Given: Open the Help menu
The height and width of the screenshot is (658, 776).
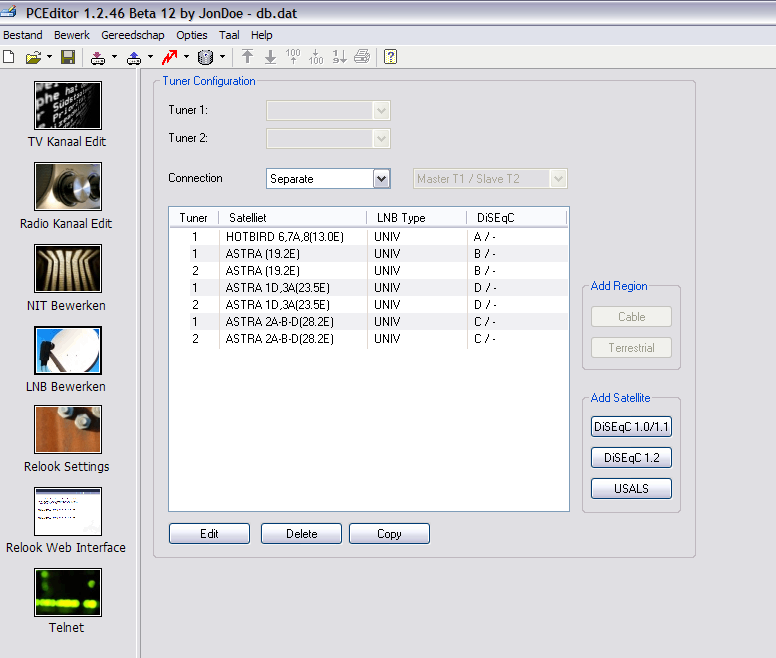Looking at the screenshot, I should tap(261, 35).
